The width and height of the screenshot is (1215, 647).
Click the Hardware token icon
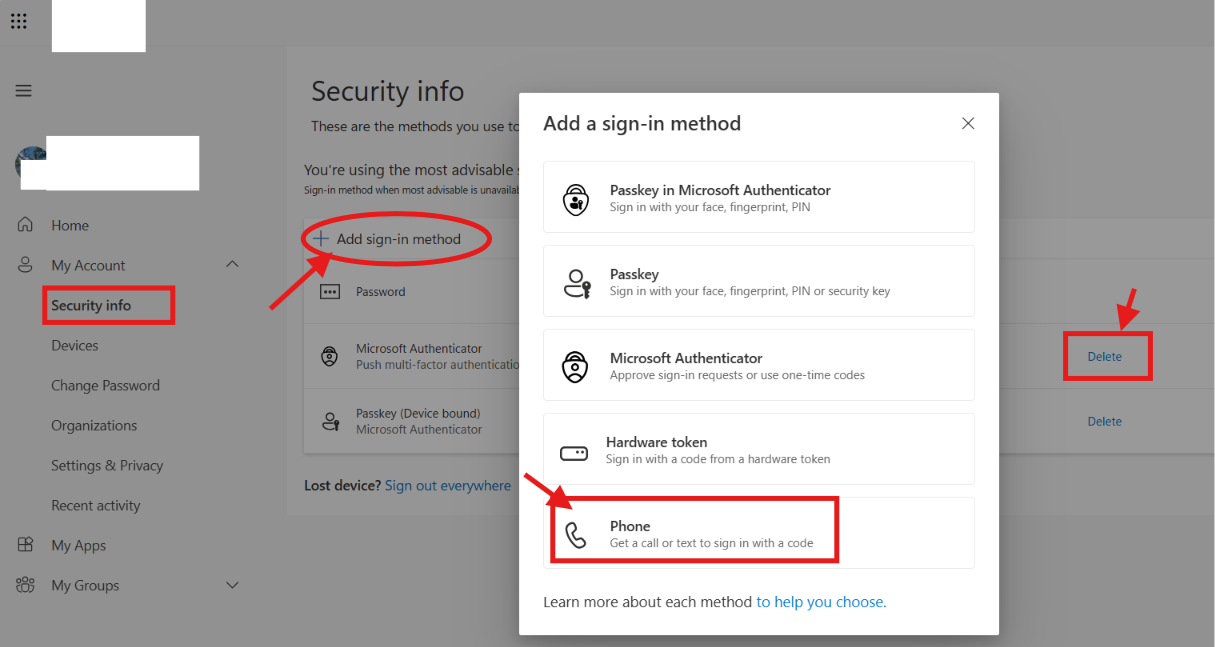[574, 453]
